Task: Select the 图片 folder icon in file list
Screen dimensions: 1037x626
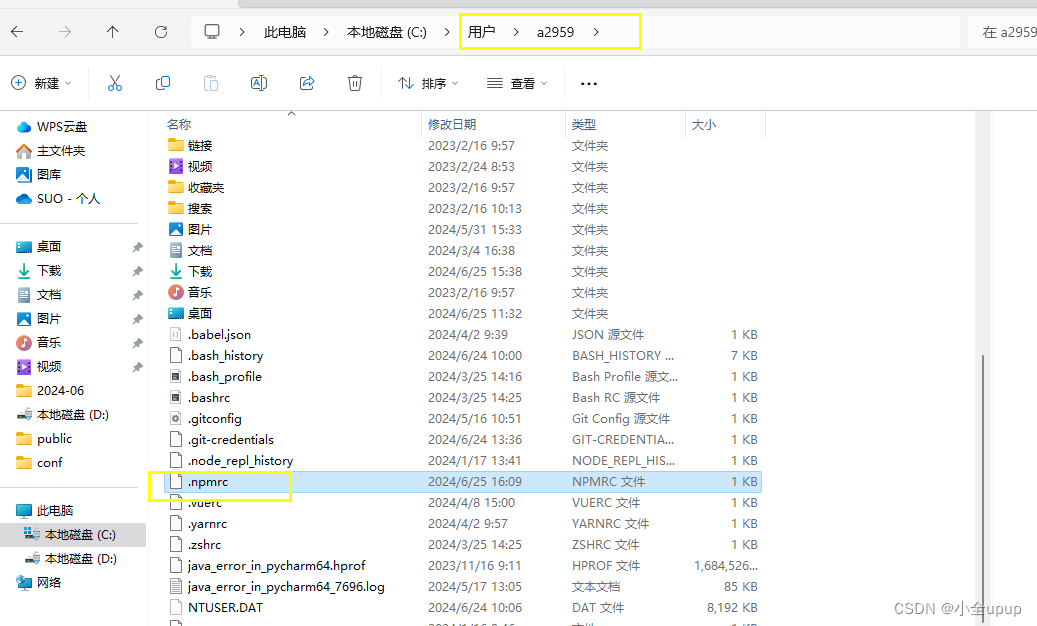Action: (175, 229)
